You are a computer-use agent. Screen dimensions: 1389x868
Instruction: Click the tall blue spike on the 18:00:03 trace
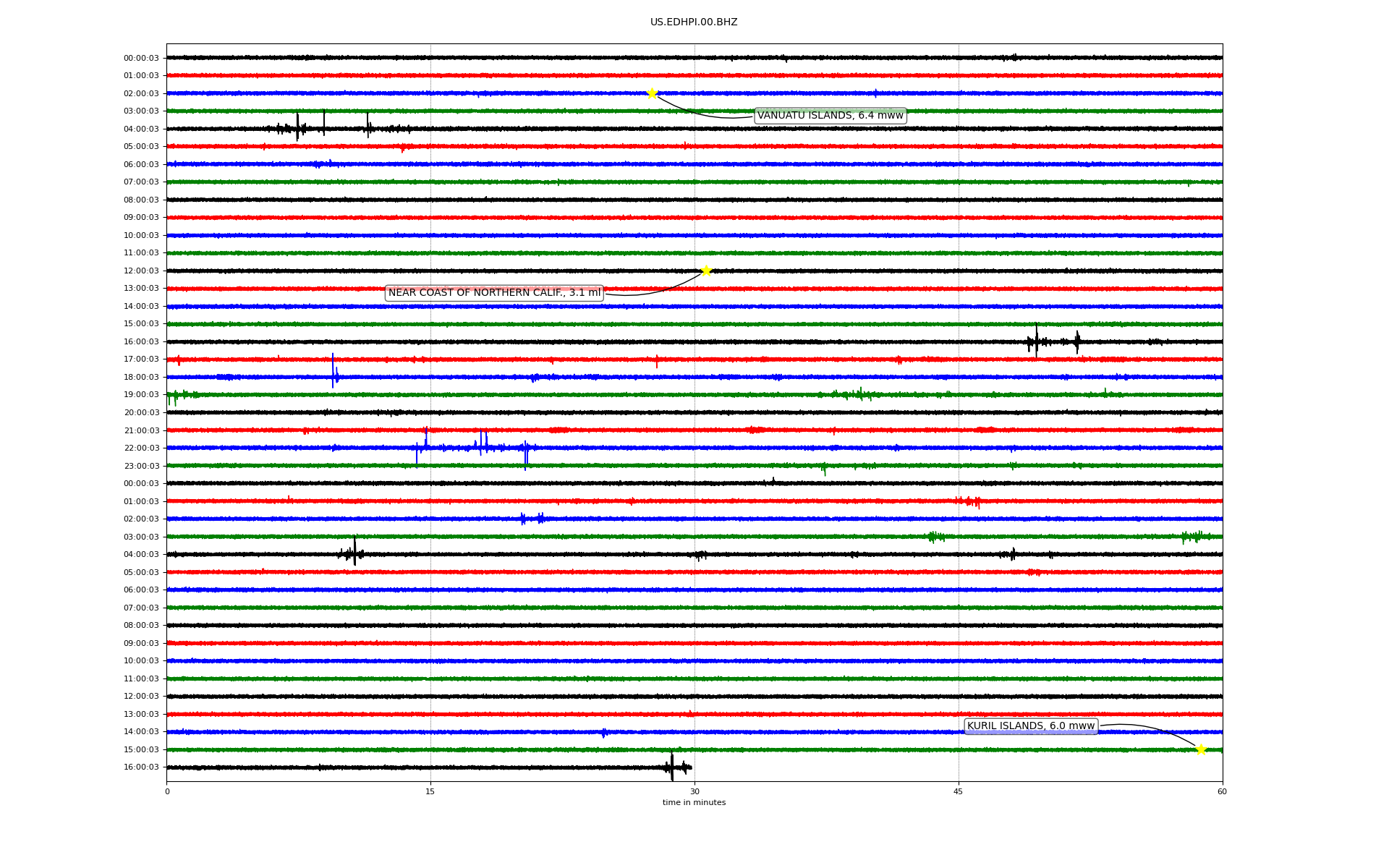click(x=333, y=371)
